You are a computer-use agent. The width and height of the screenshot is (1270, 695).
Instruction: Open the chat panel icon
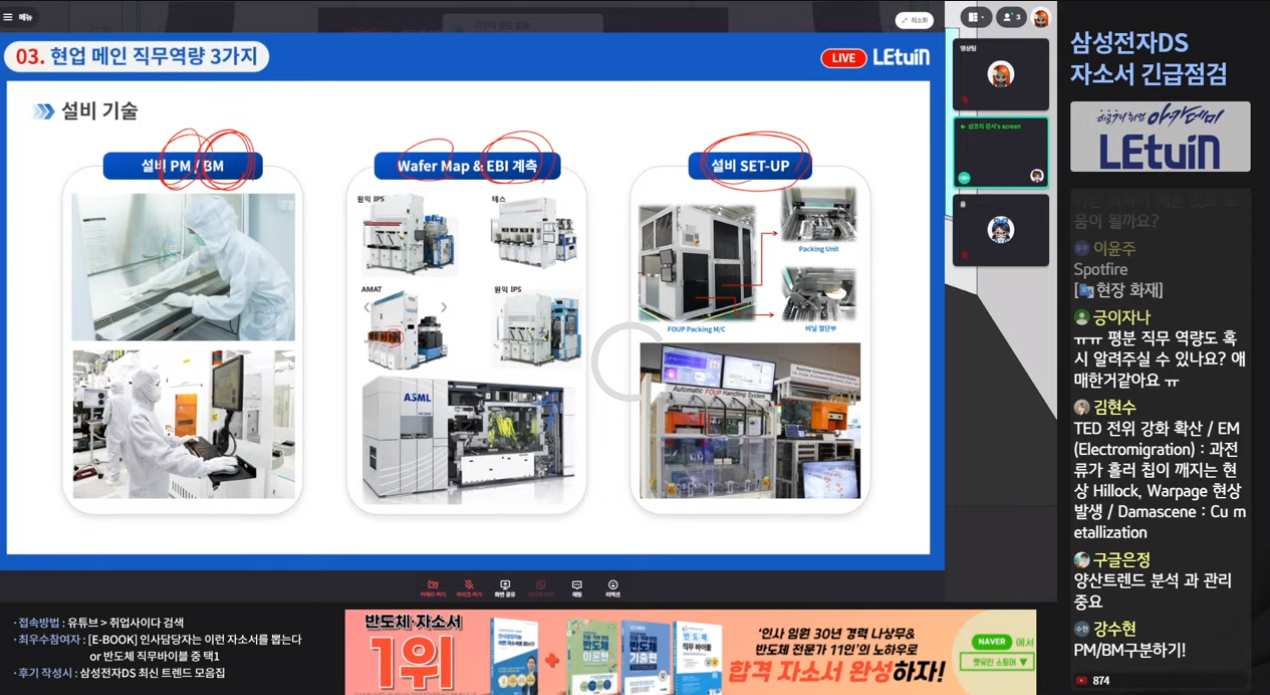pos(577,587)
